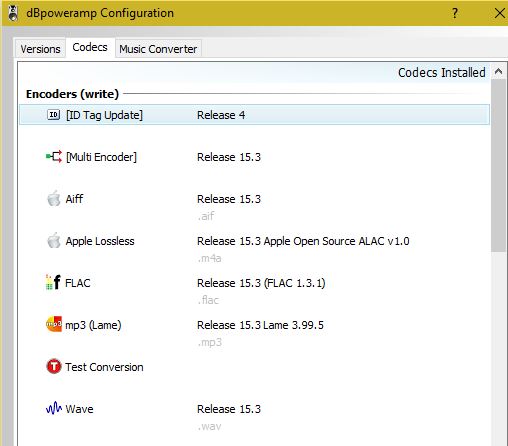The image size is (508, 446).
Task: Click Aiff's 'Release 15.3' version text
Action: point(229,199)
